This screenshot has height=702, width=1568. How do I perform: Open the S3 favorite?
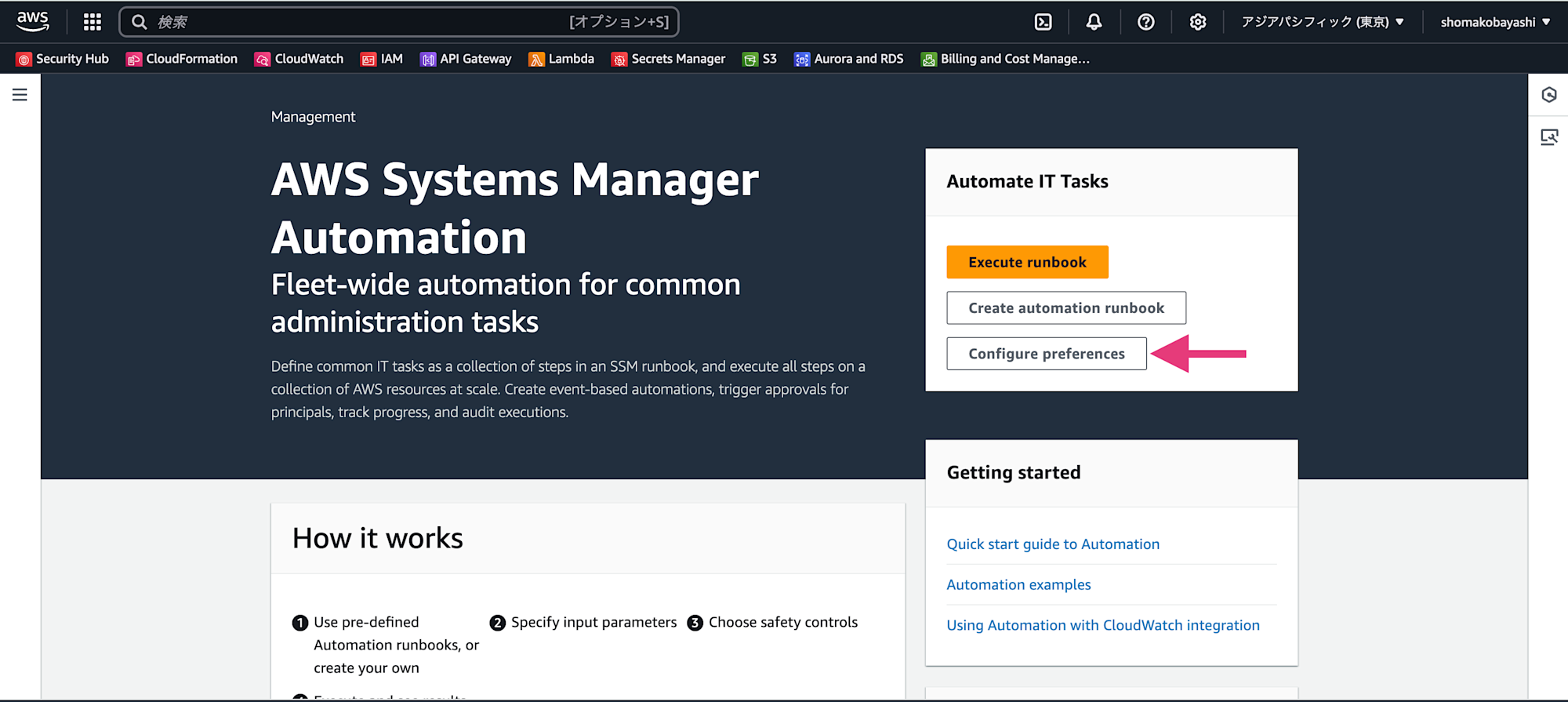pyautogui.click(x=760, y=59)
